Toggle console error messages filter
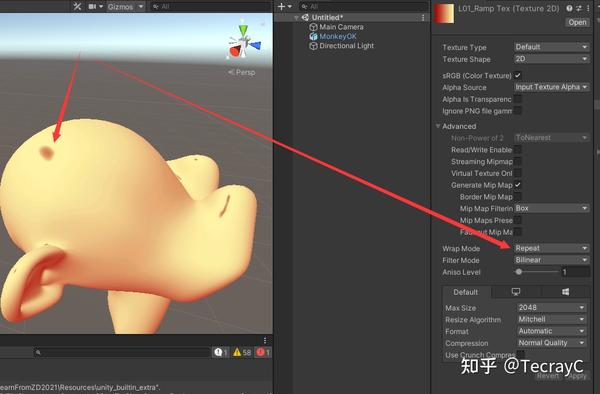Viewport: 600px width, 394px height. (x=263, y=352)
